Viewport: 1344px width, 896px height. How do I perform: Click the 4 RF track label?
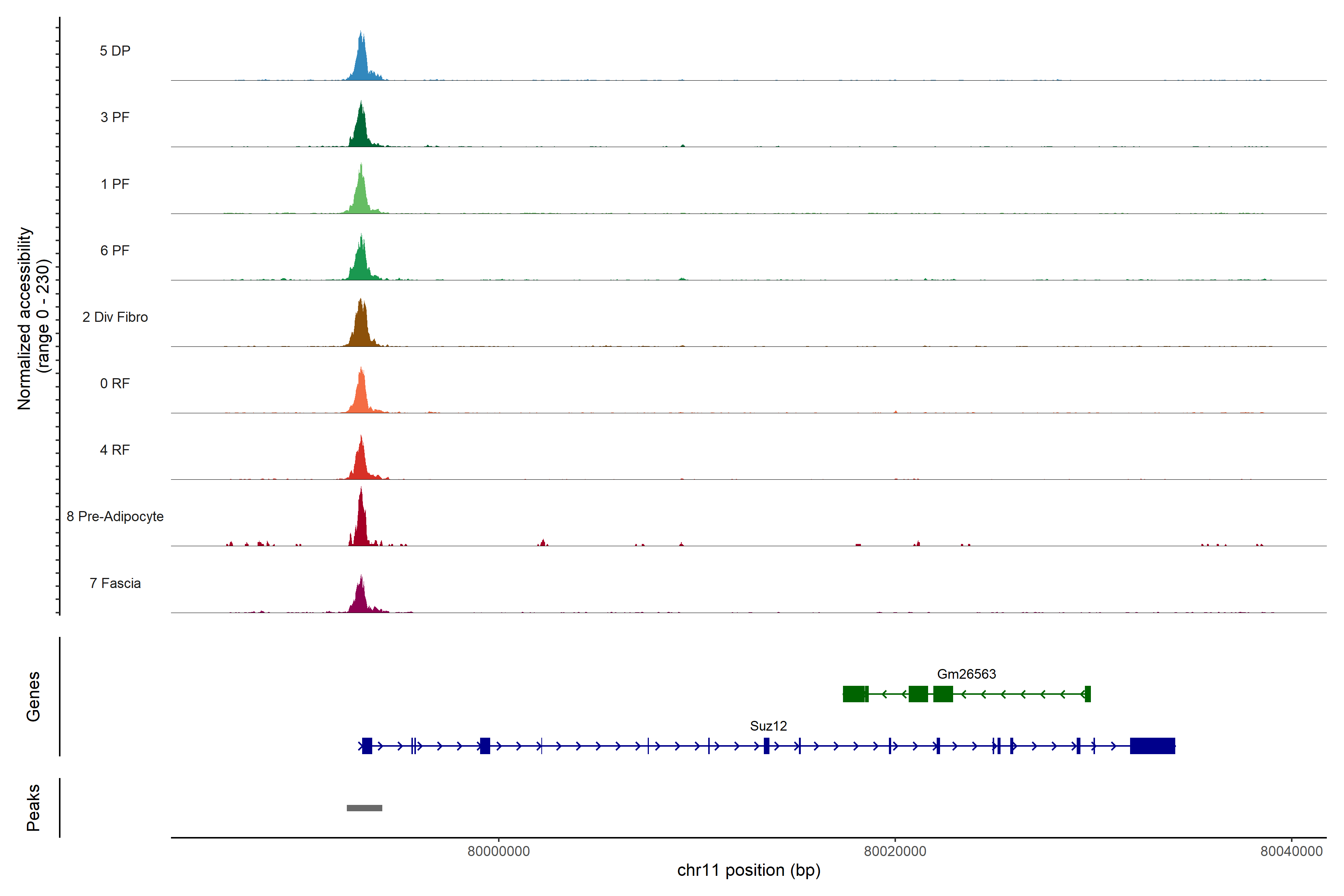coord(115,450)
